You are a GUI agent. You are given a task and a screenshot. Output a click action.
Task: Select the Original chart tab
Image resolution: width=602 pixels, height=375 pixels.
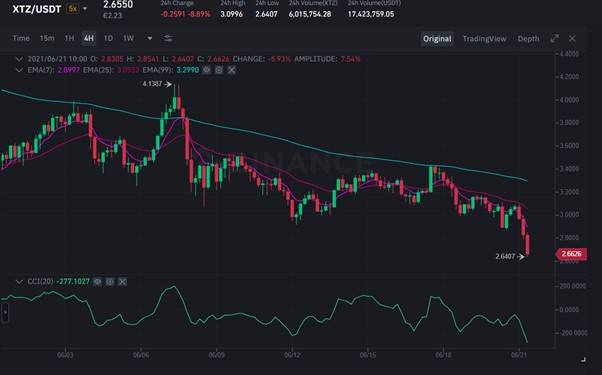tap(437, 39)
